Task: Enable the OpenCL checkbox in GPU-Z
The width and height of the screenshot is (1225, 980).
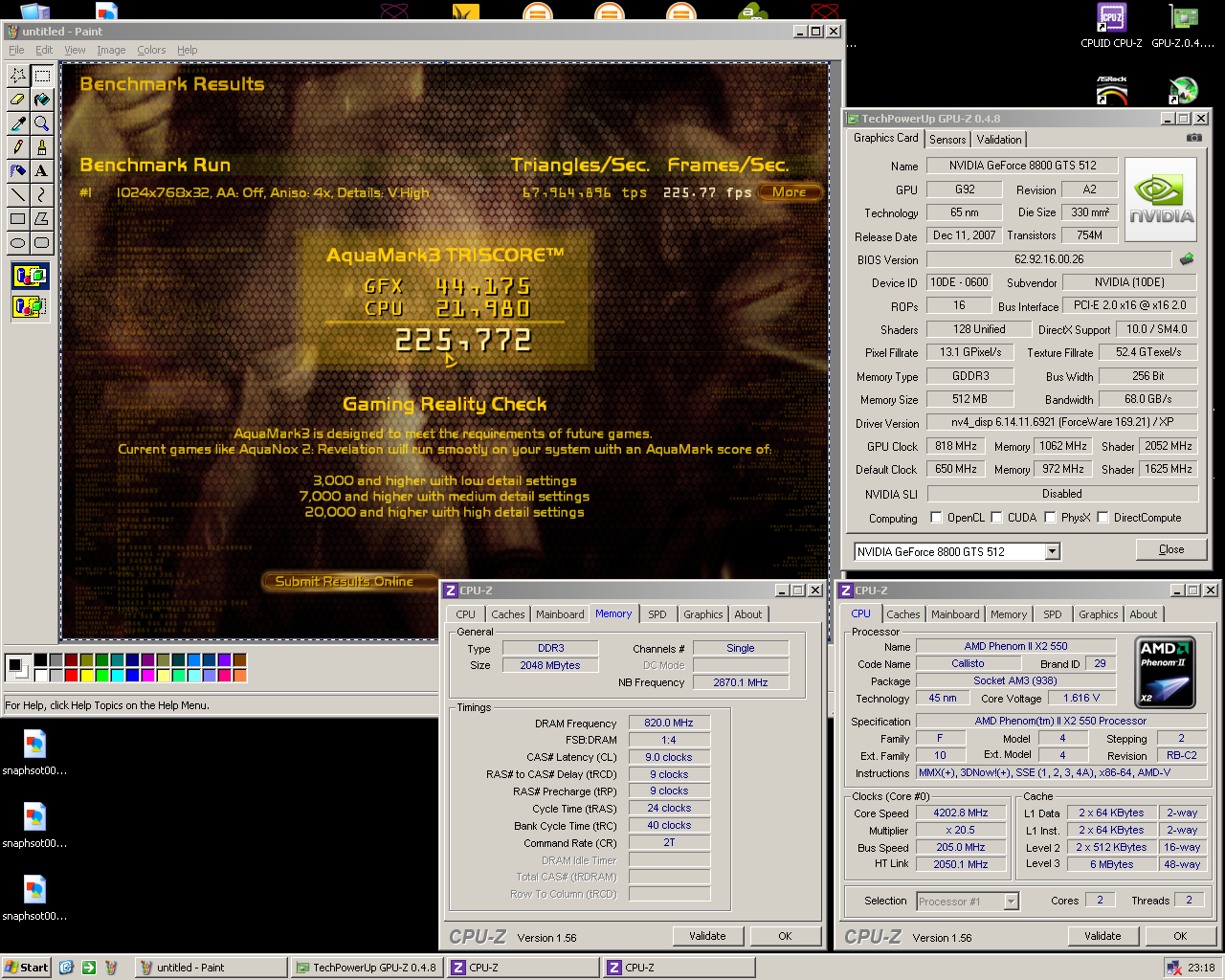Action: 937,518
